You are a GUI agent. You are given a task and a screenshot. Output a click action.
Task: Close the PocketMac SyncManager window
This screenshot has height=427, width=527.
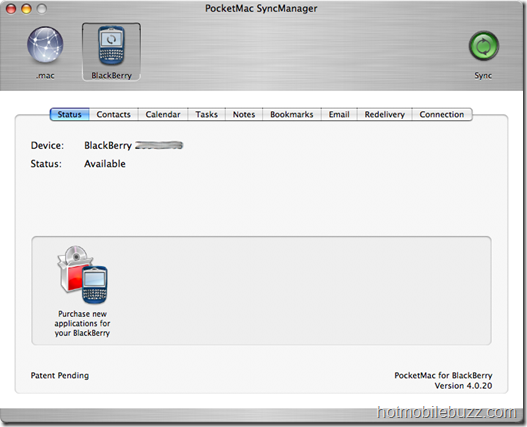tap(11, 8)
